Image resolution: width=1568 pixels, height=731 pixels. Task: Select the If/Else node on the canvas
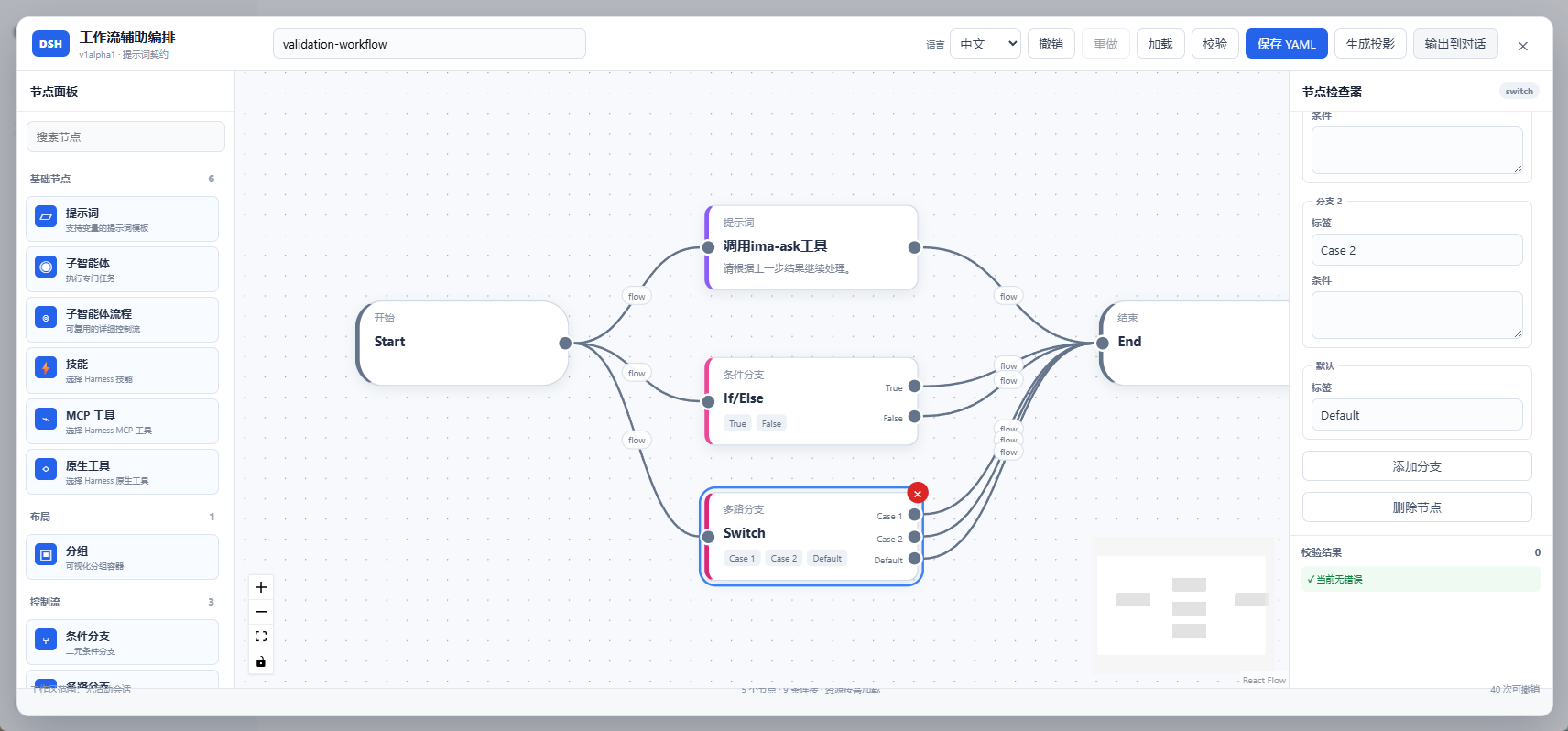811,401
